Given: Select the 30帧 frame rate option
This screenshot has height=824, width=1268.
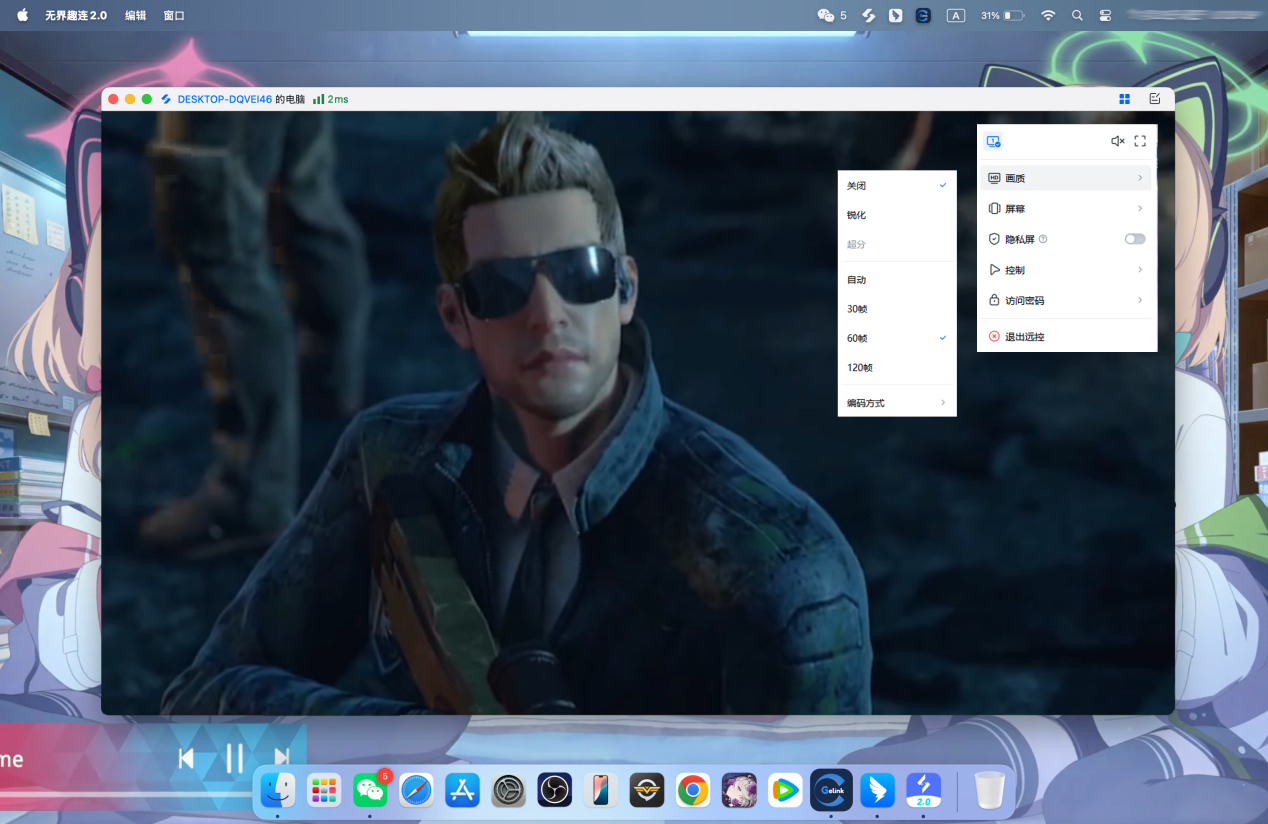Looking at the screenshot, I should pos(897,309).
